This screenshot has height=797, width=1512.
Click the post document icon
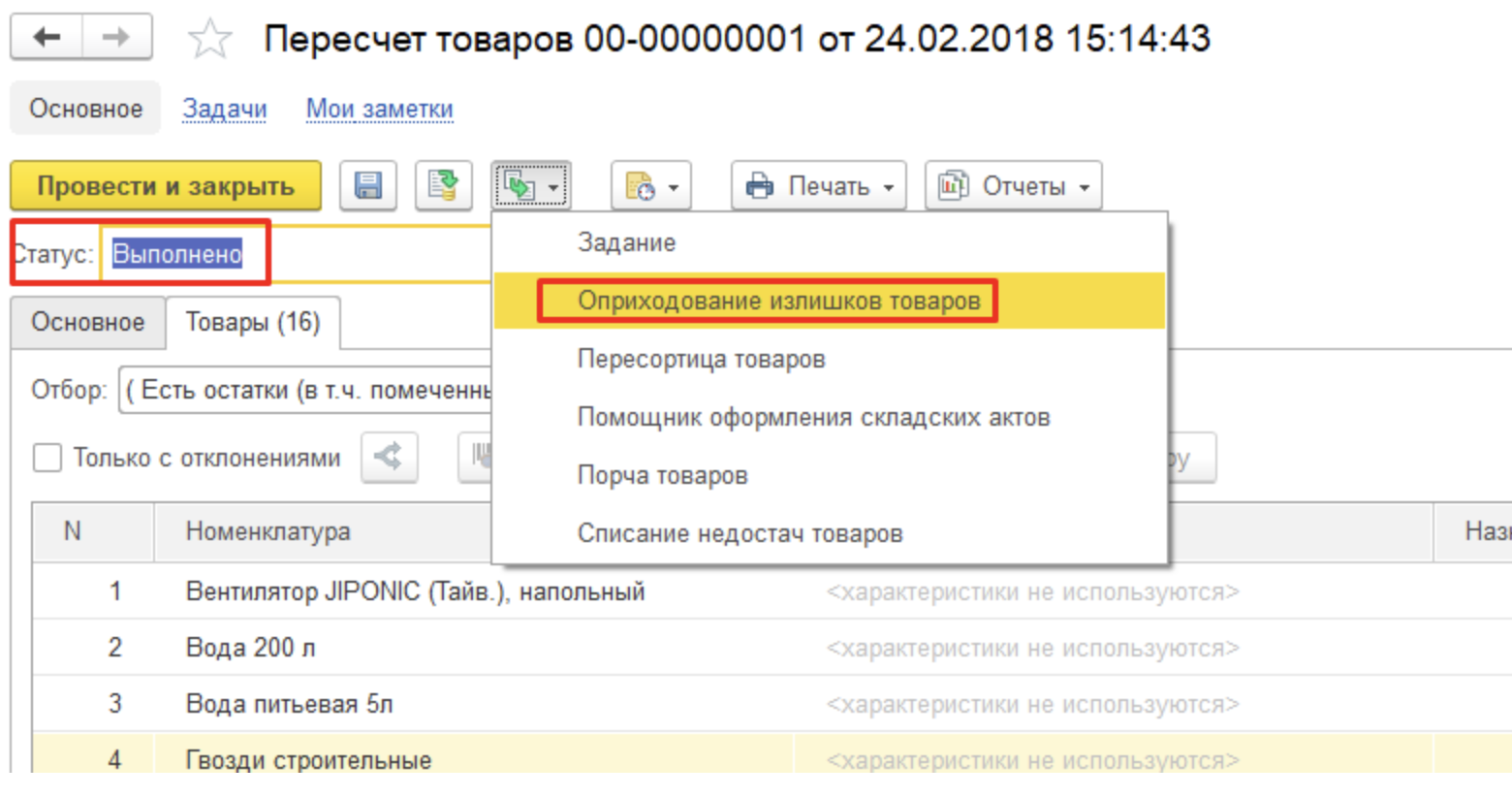pos(443,185)
